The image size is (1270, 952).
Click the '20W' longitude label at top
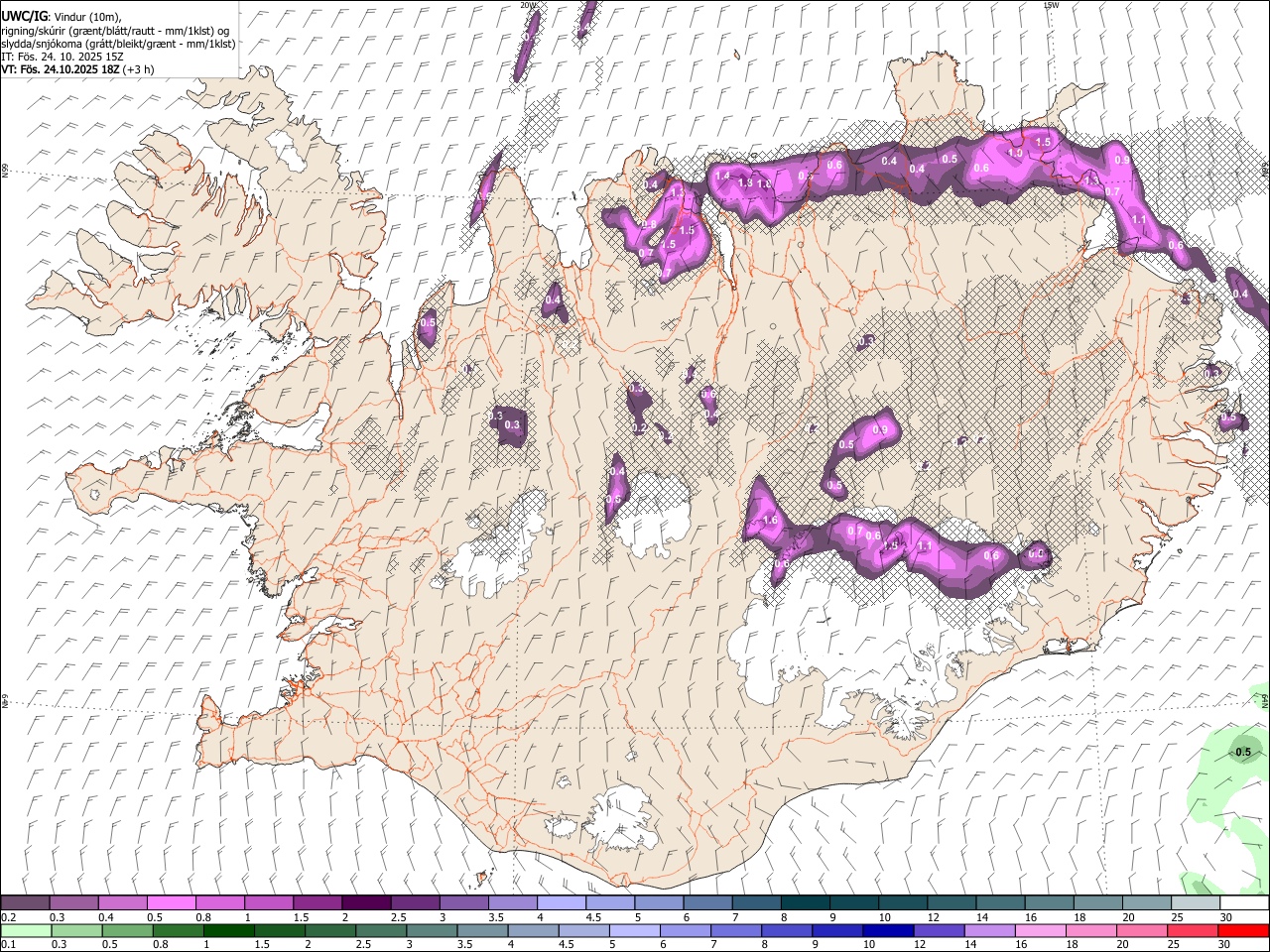tap(528, 5)
